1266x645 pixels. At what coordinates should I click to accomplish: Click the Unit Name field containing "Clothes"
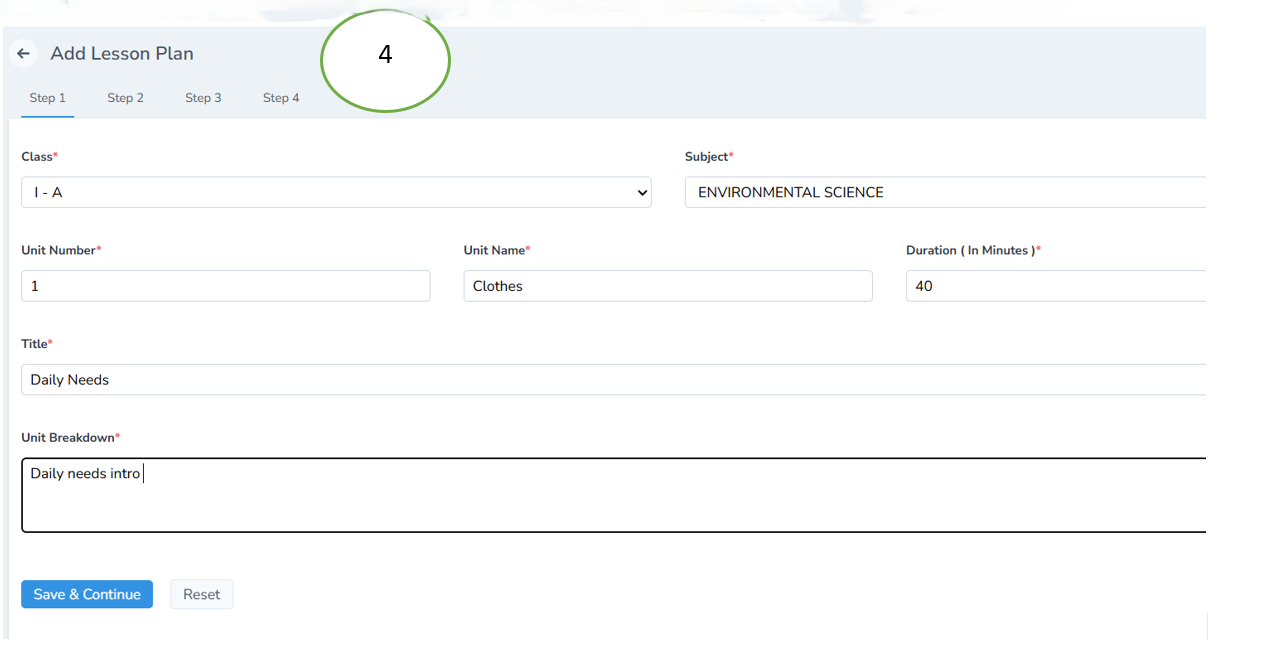click(x=667, y=285)
